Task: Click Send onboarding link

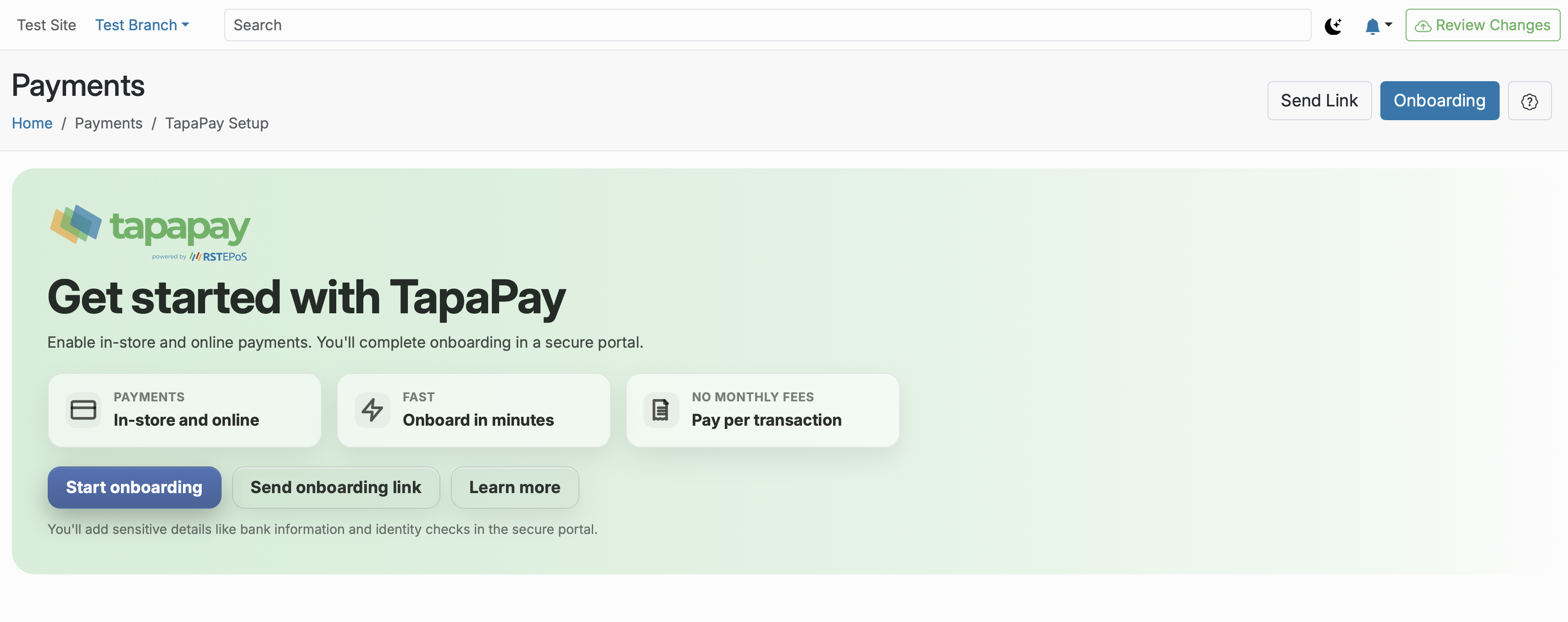Action: point(336,487)
